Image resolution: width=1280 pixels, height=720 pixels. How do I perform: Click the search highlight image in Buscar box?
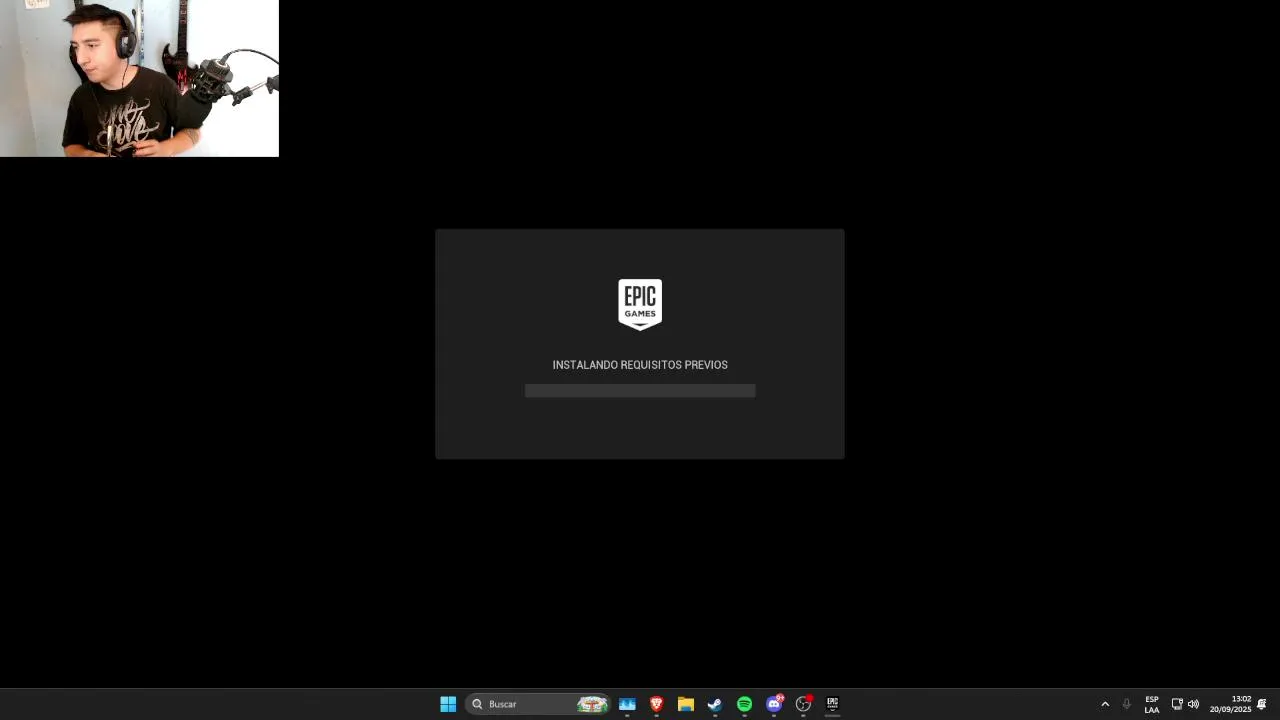592,704
